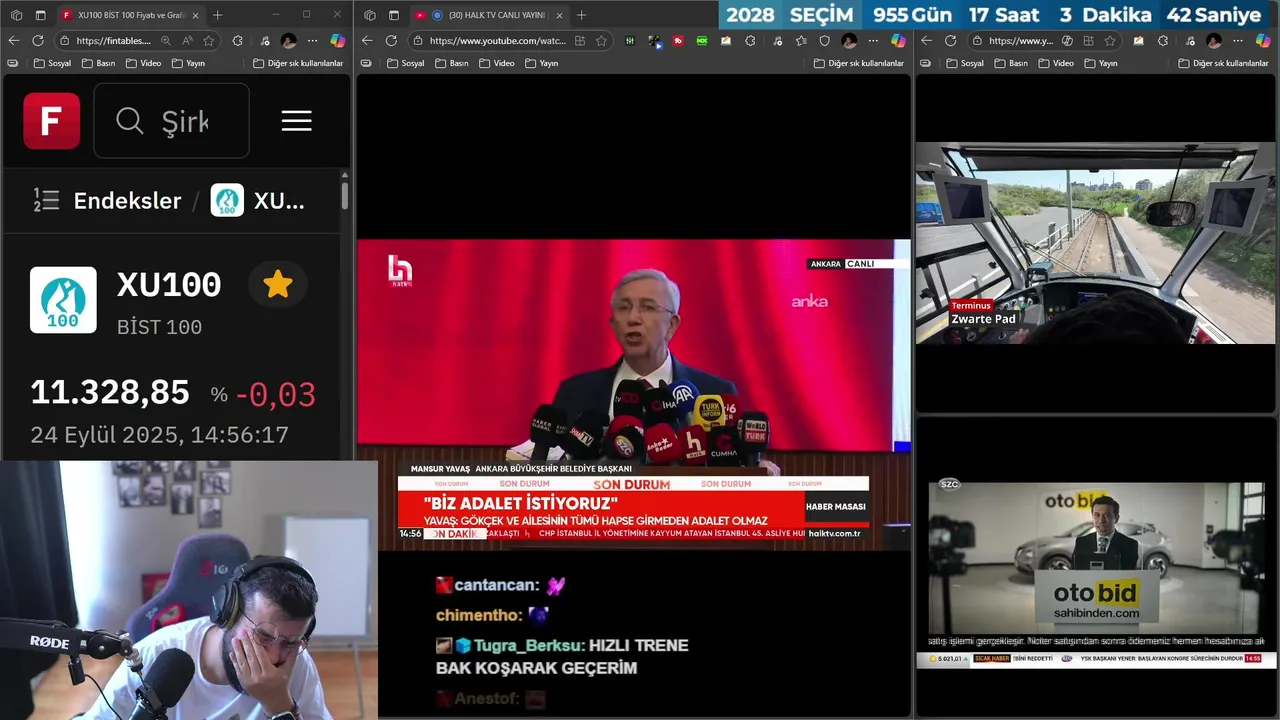Click the Fintables company search field

171,121
